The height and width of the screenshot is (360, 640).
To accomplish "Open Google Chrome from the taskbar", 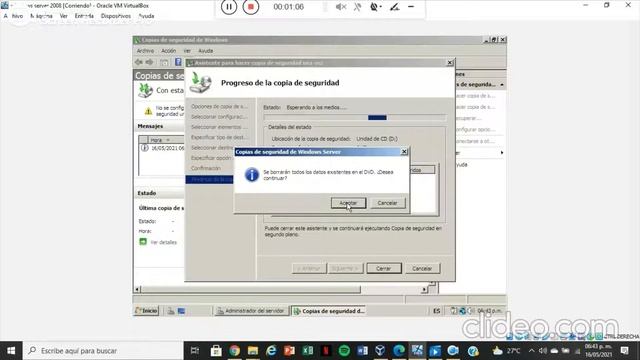I will pos(234,351).
